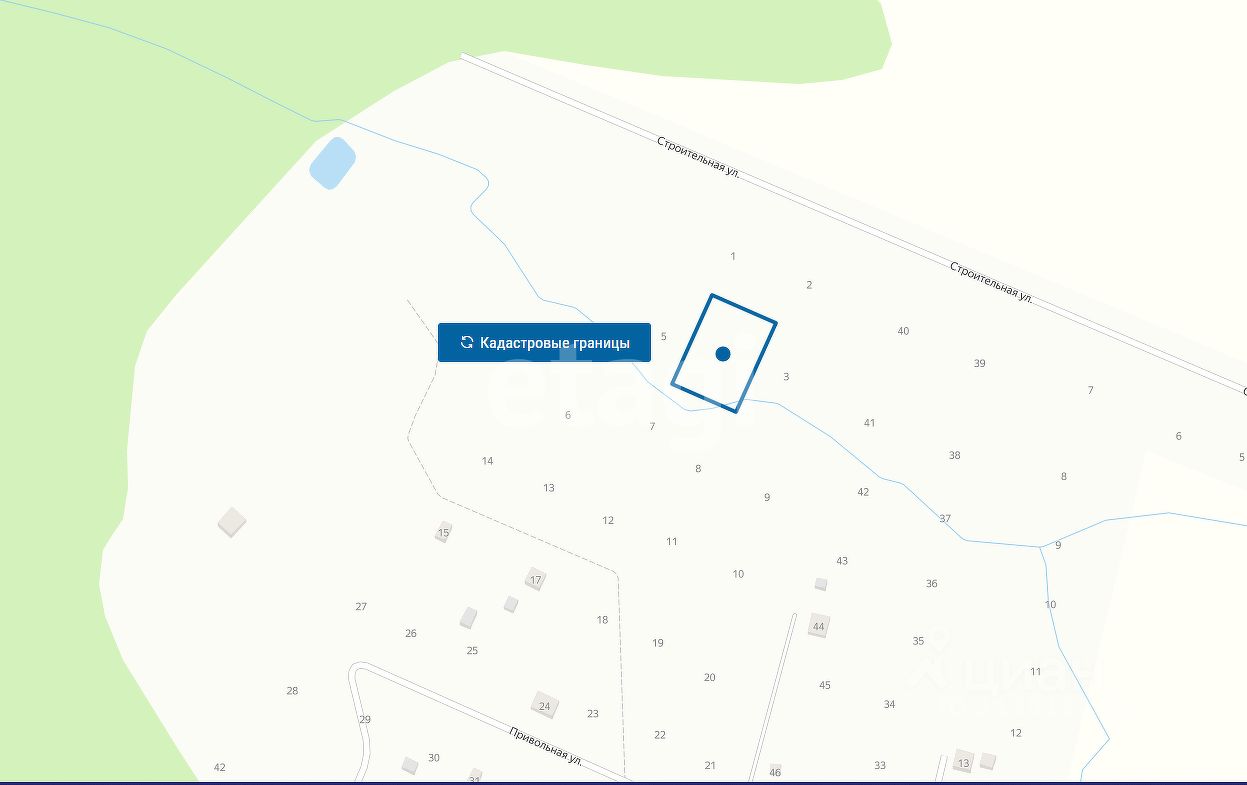Click the small building beside number 30
This screenshot has width=1247, height=785.
(x=409, y=765)
